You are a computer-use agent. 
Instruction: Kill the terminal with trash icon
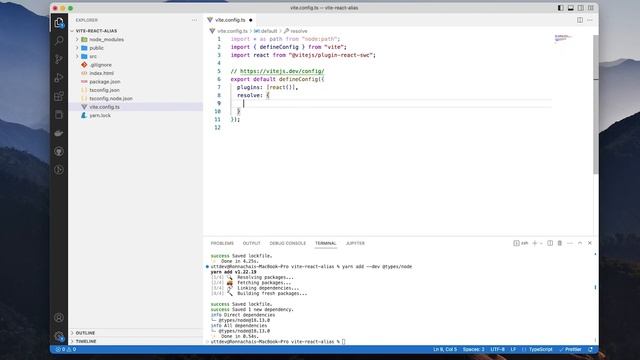(560, 243)
